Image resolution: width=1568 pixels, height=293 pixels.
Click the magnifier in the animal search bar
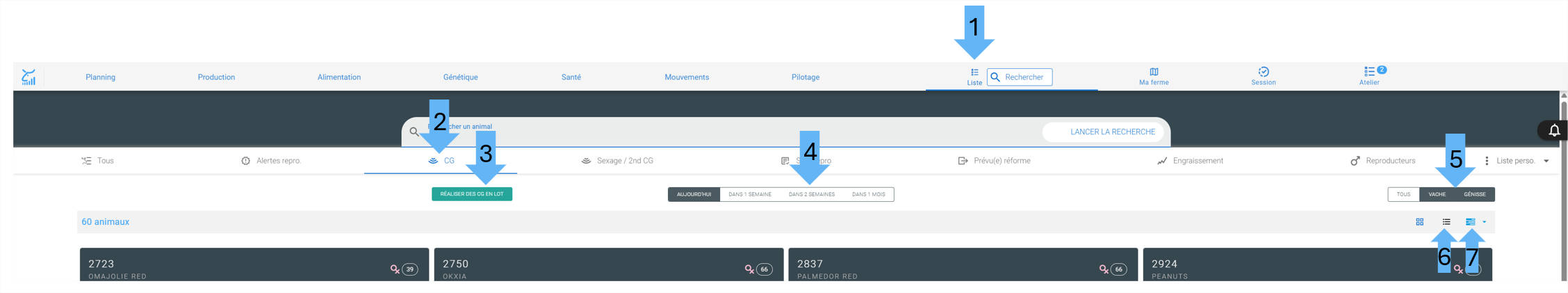414,132
